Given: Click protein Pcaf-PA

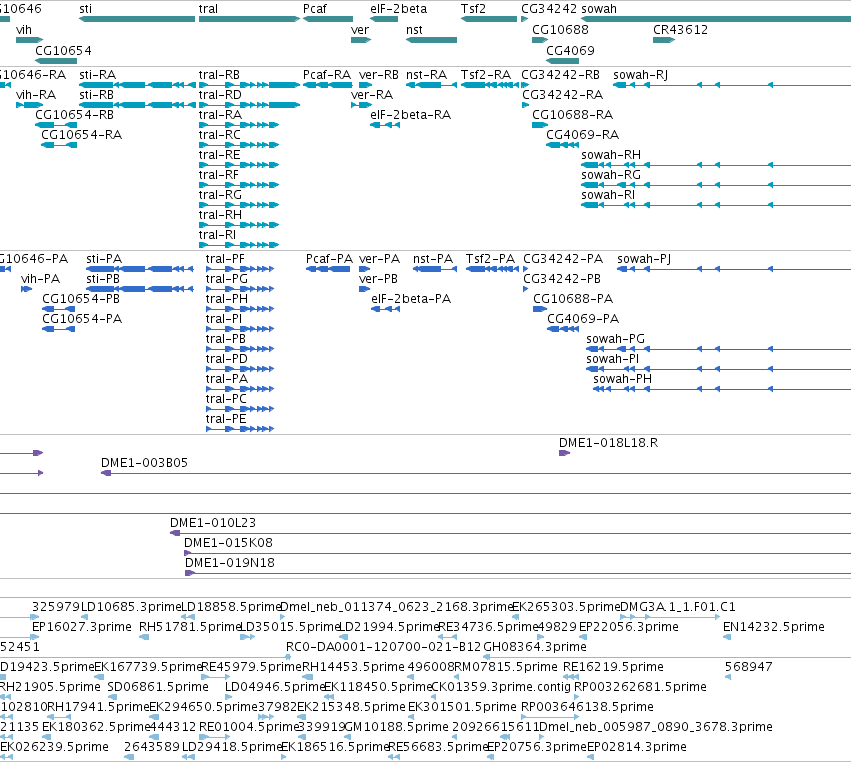Looking at the screenshot, I should click(x=328, y=269).
